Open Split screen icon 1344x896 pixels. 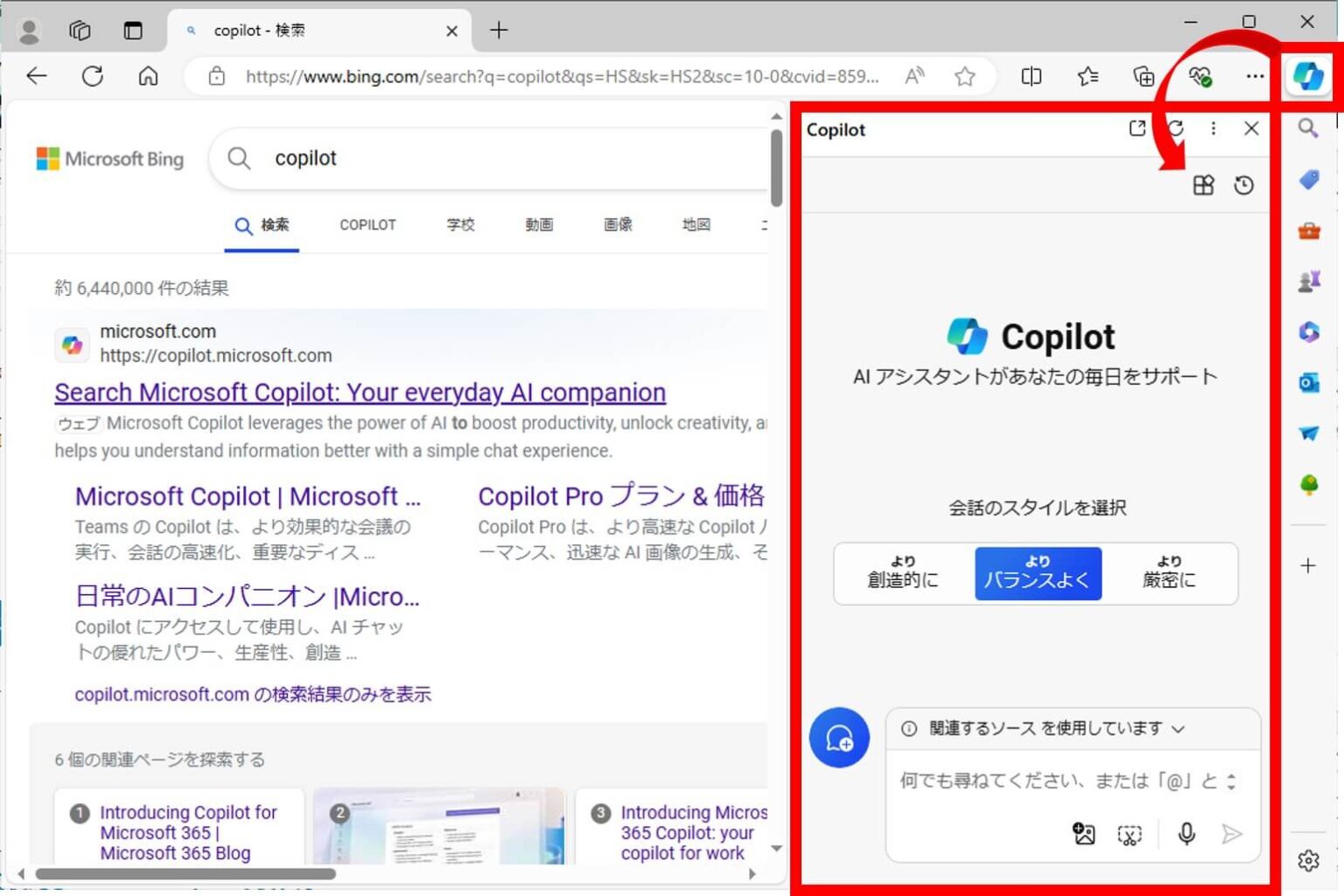click(x=1032, y=76)
